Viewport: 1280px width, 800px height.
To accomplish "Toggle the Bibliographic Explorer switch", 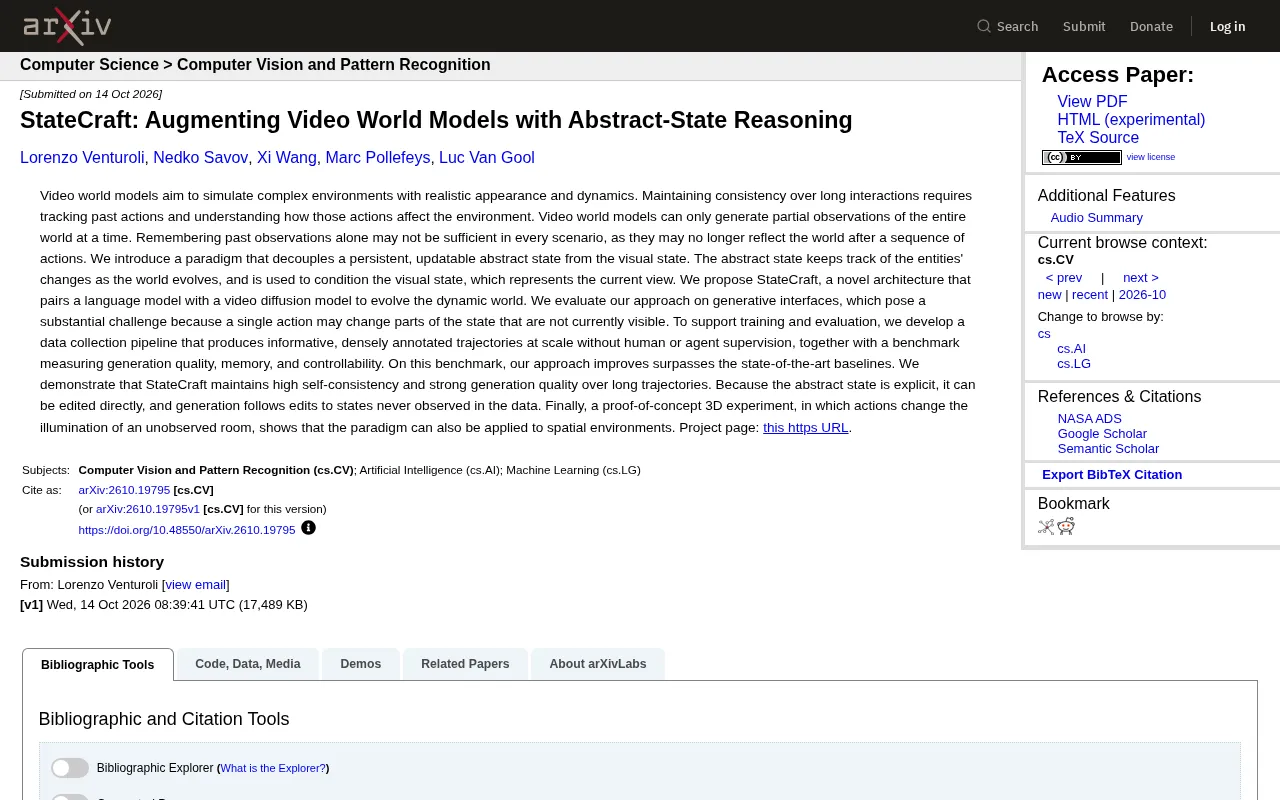I will pyautogui.click(x=70, y=768).
